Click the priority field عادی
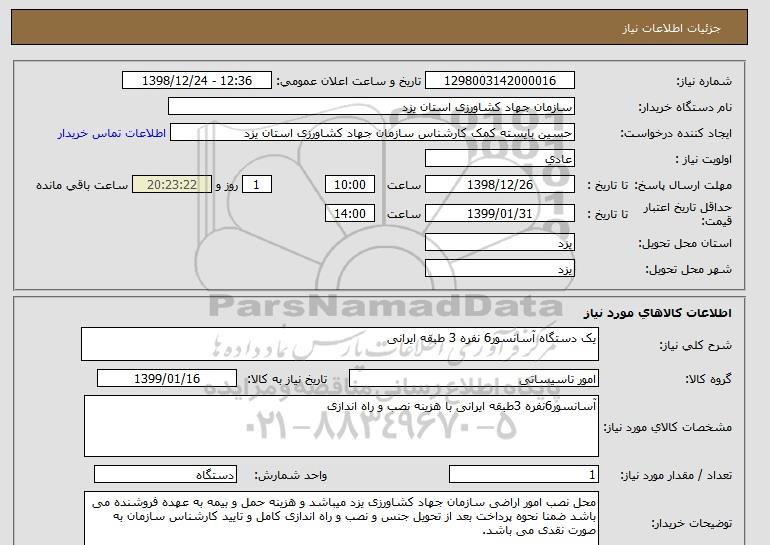Screen dimensions: 770x545 [499, 159]
